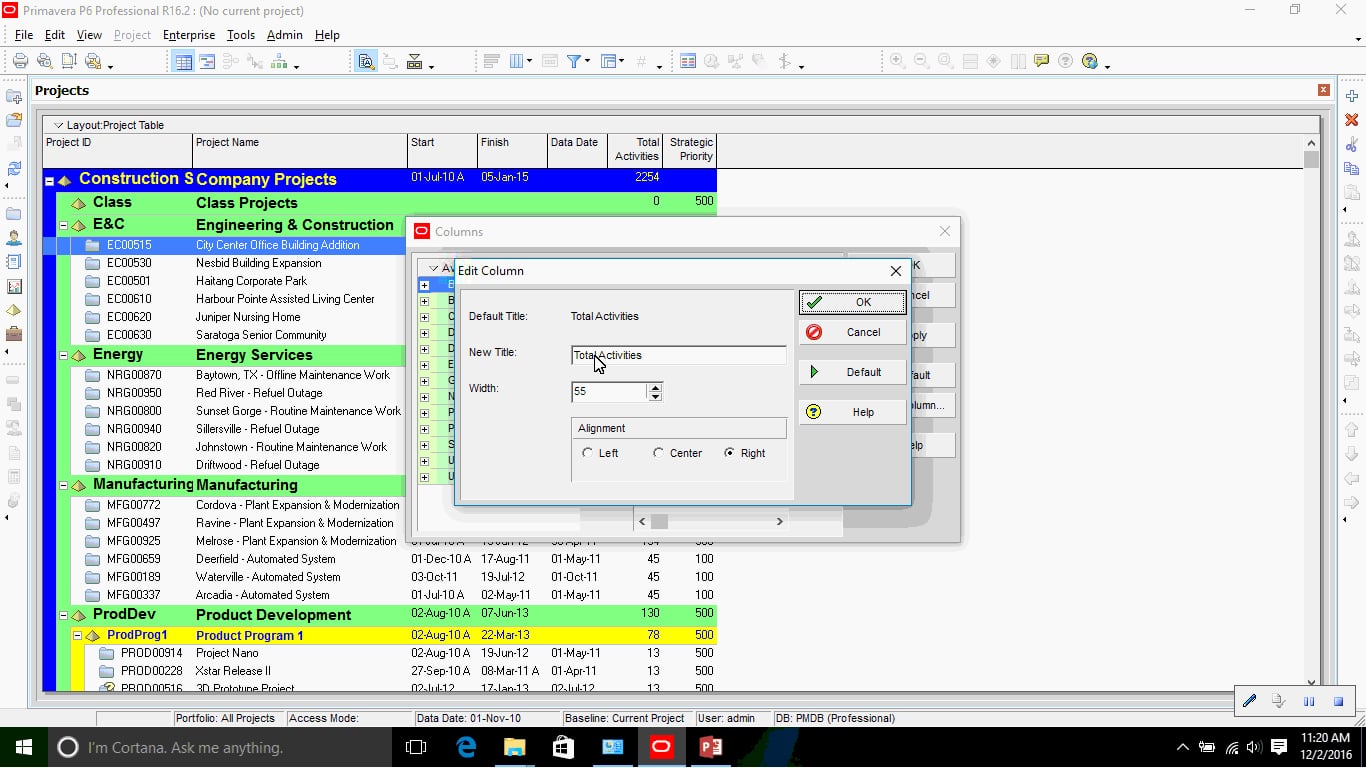Collapse the Engineering & Construction group

click(63, 225)
